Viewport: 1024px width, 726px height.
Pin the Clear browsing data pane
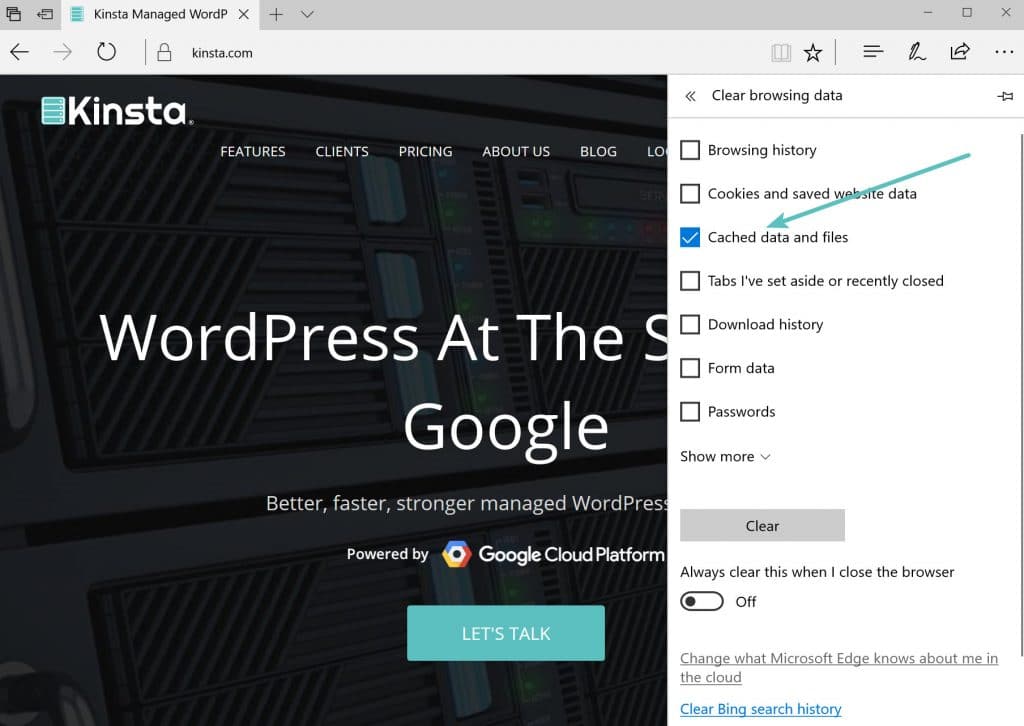(1005, 96)
